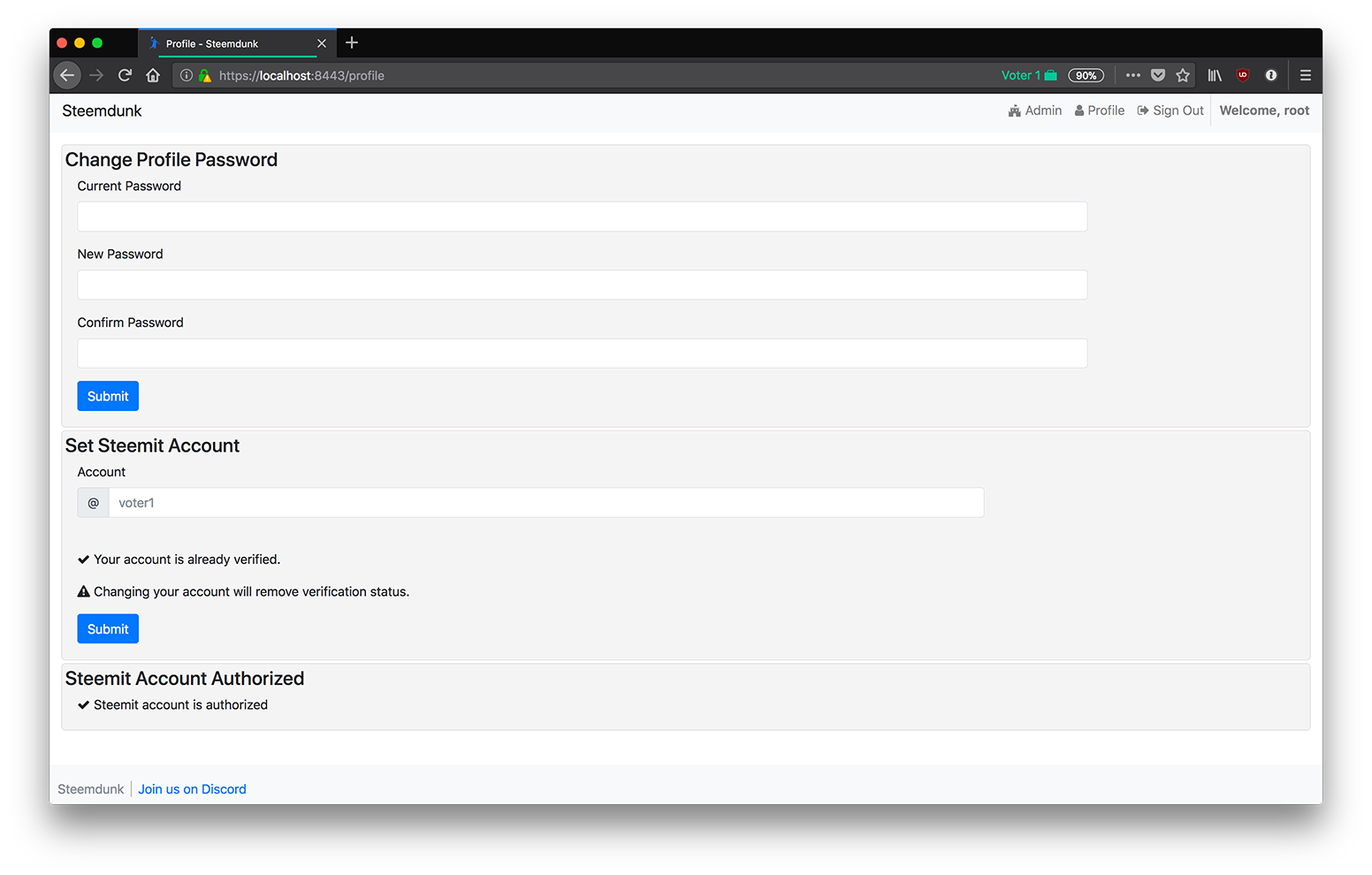This screenshot has height=875, width=1372.
Task: Go back with the browser back arrow
Action: tap(67, 75)
